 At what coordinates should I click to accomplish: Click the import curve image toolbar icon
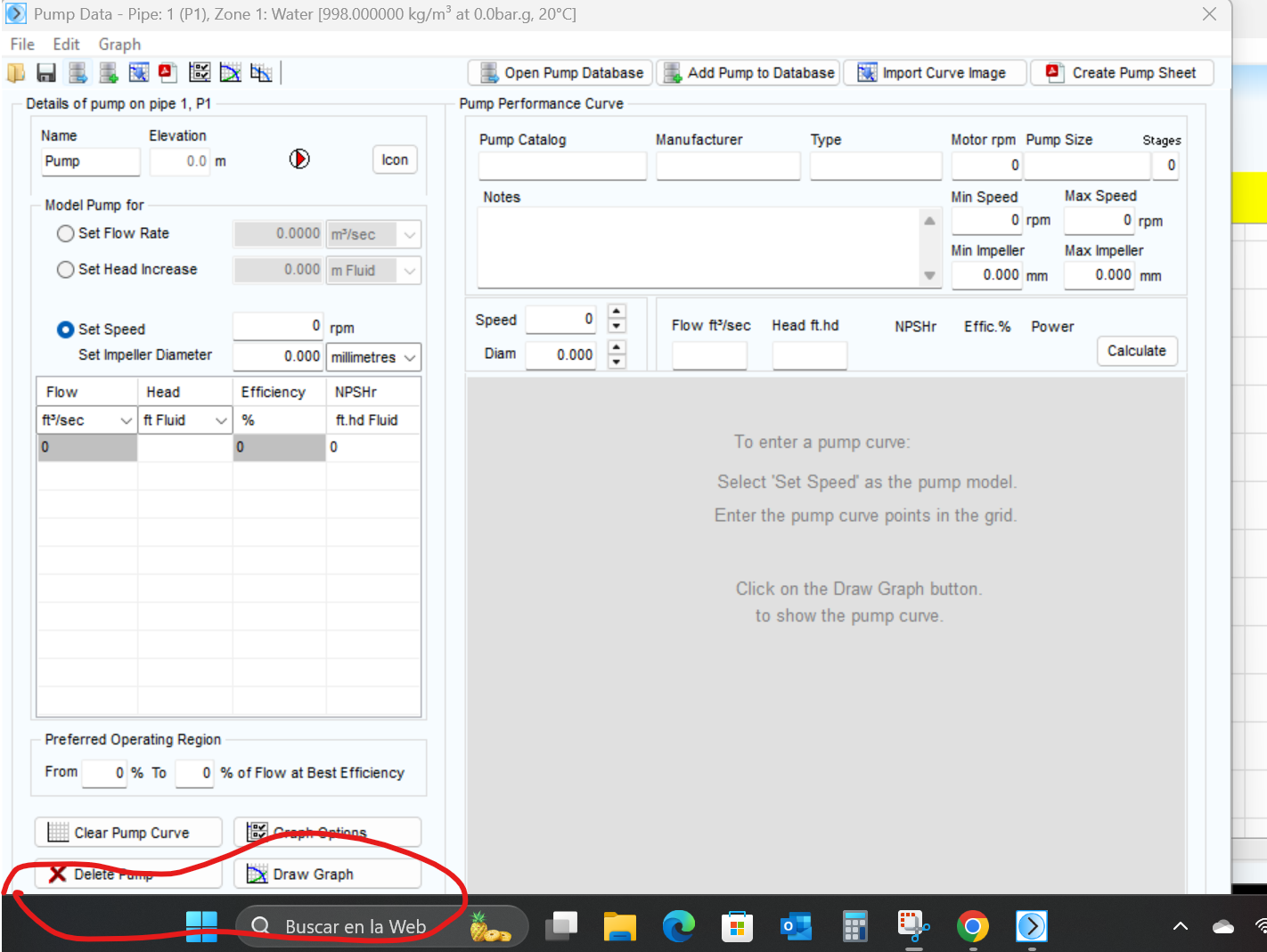click(138, 73)
